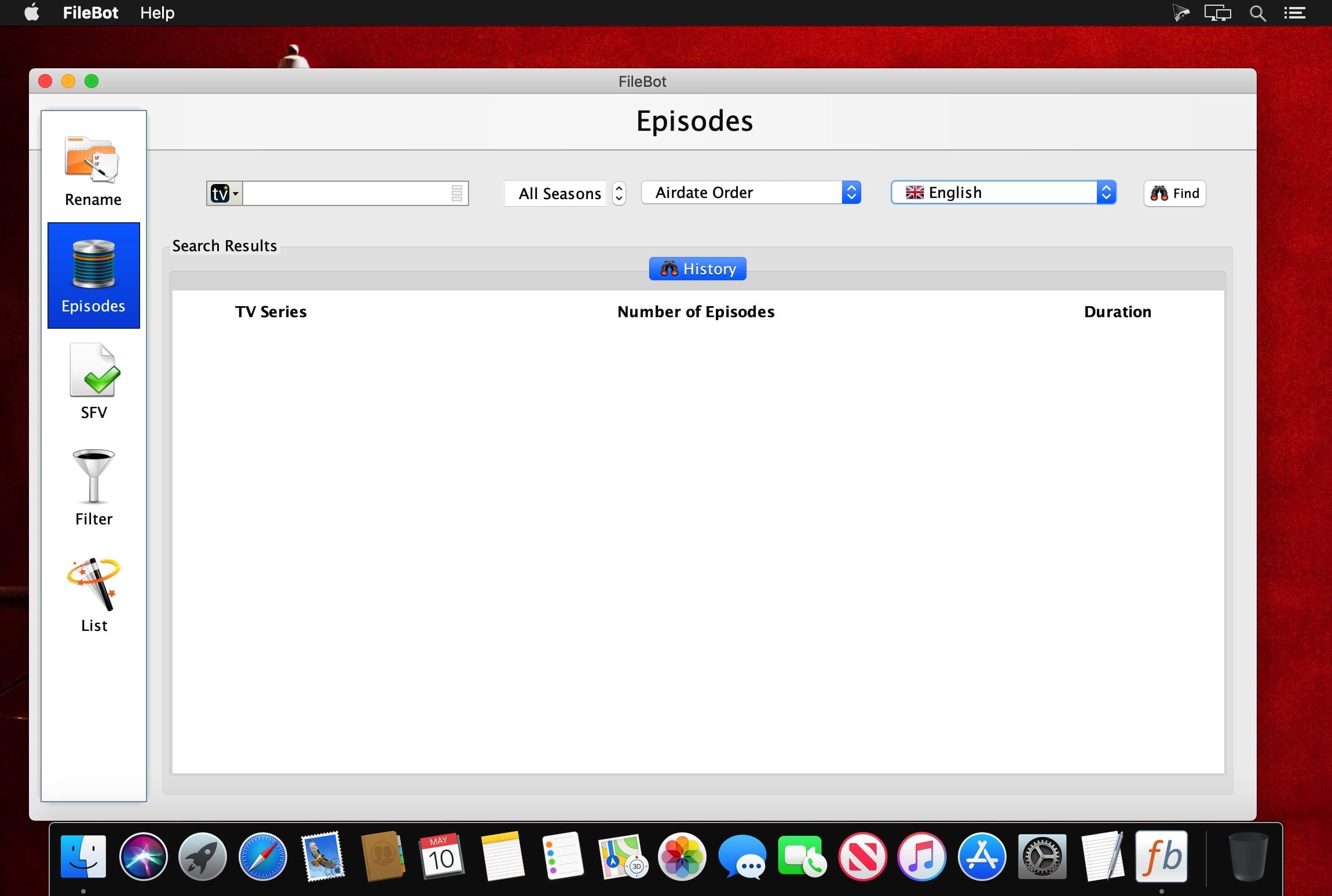Screen dimensions: 1332x896
Task: Select the Episodes tool in sidebar
Action: [x=94, y=276]
